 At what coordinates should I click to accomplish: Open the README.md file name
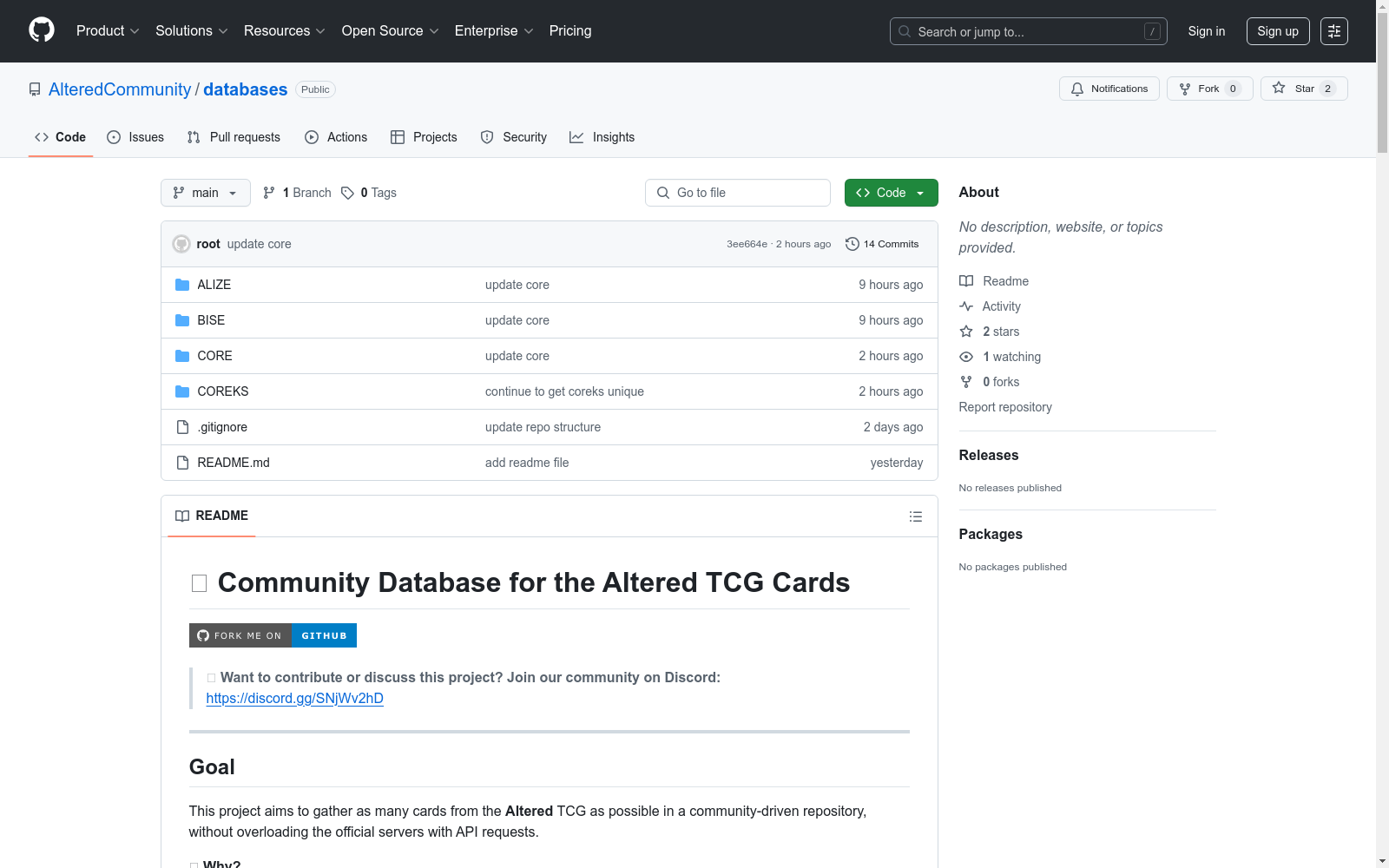tap(234, 463)
